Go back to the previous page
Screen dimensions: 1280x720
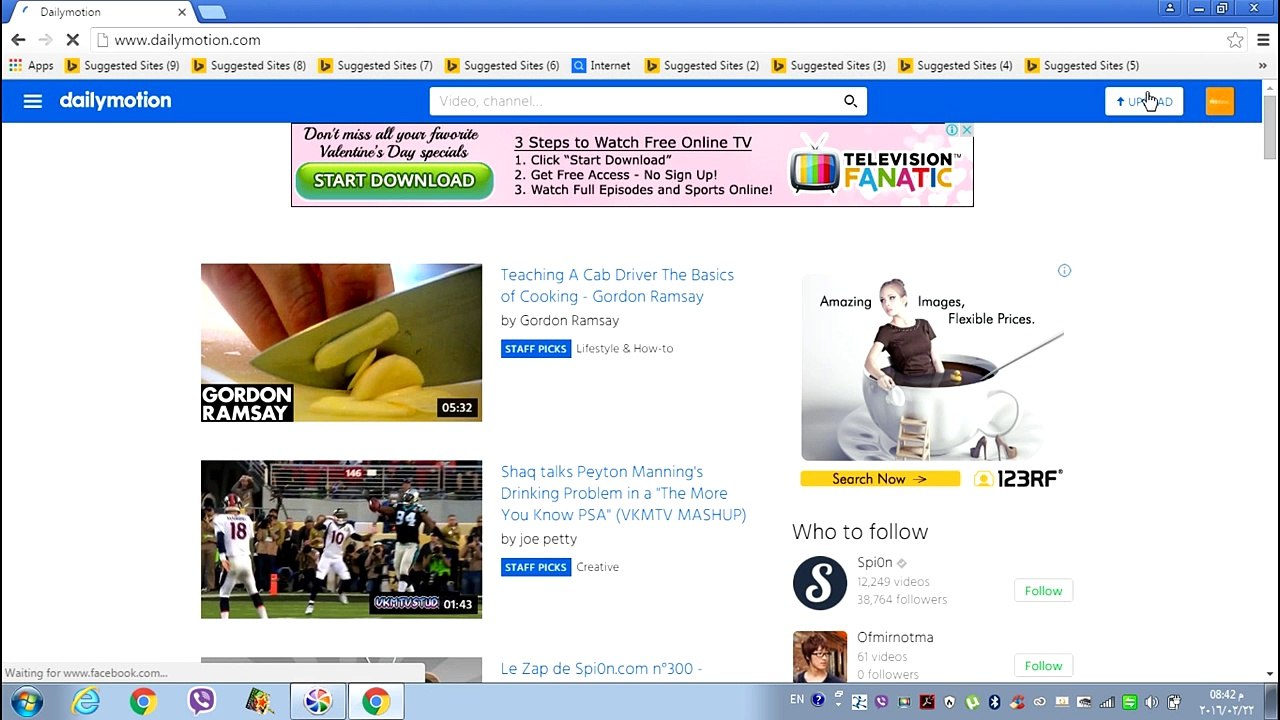coord(18,40)
